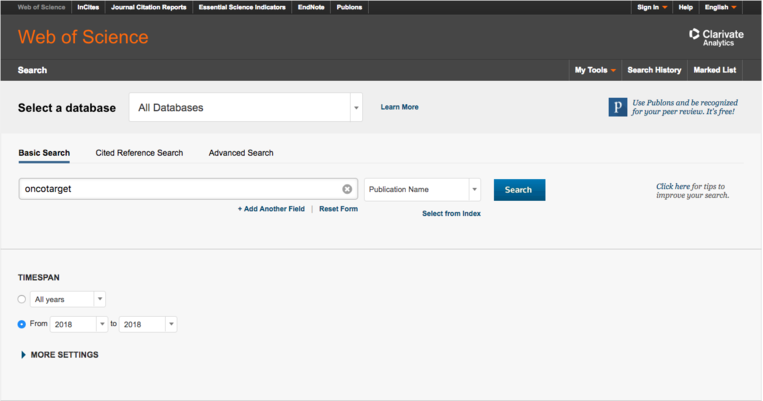Click Learn More link
The height and width of the screenshot is (401, 763).
point(400,107)
